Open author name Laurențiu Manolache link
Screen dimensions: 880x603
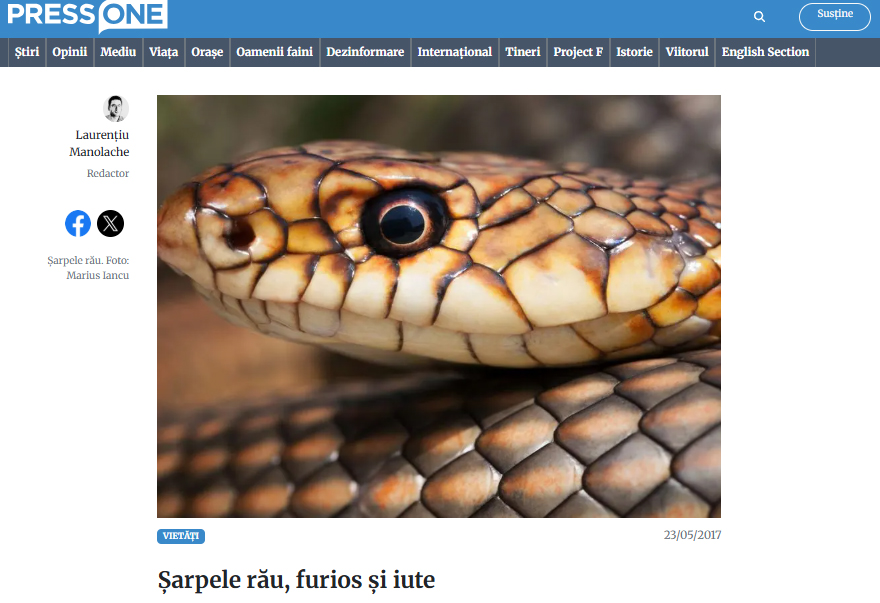(99, 143)
